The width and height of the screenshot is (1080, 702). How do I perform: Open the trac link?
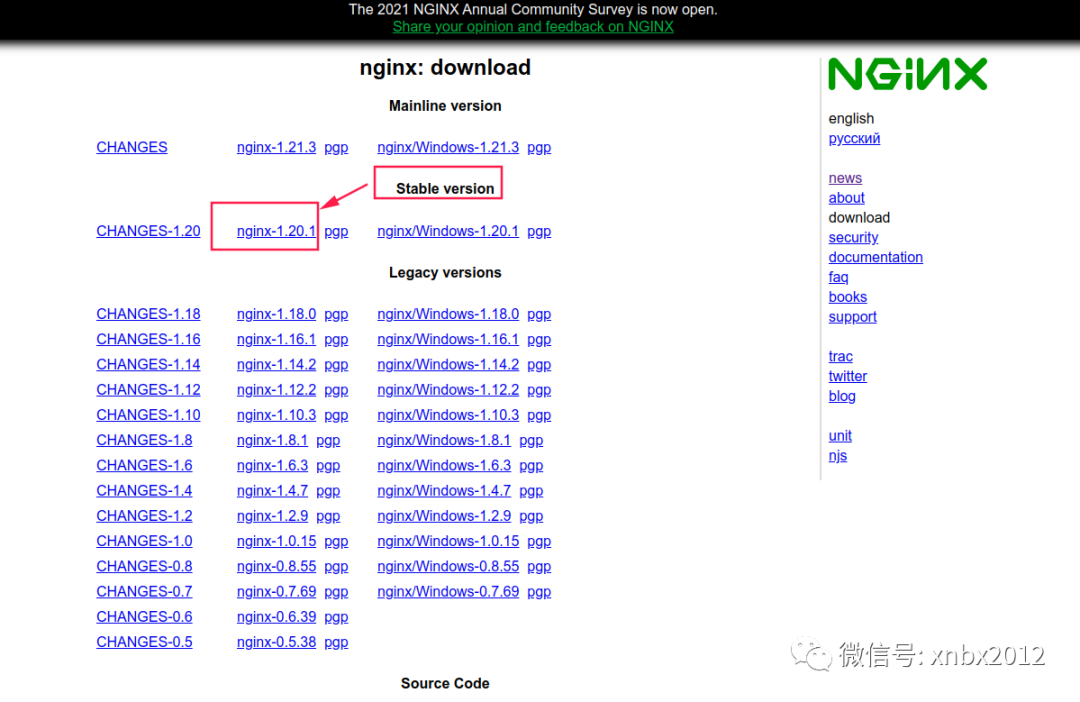pos(840,356)
